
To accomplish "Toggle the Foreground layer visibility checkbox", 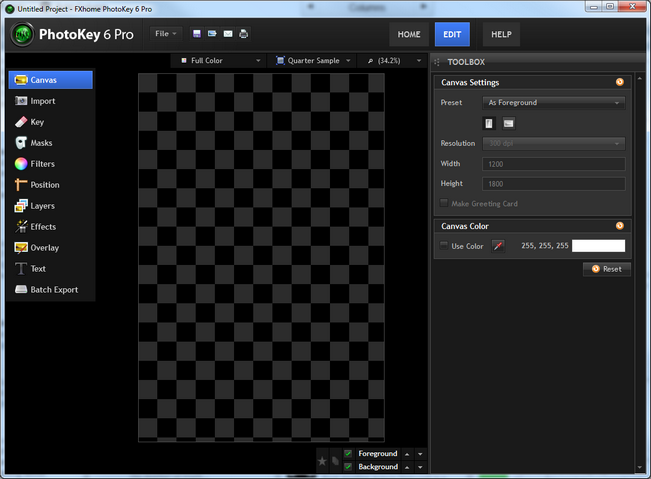I will pyautogui.click(x=348, y=454).
